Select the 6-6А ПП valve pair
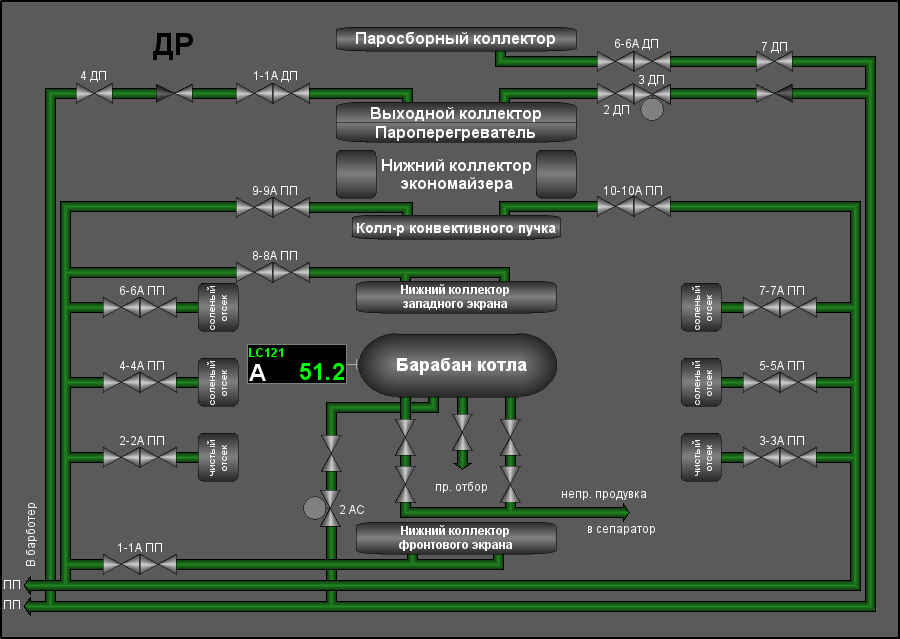 [x=140, y=308]
